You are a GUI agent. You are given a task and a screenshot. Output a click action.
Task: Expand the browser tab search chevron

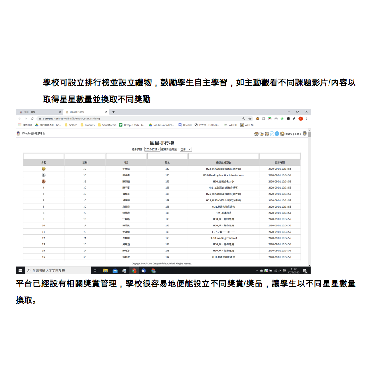click(113, 112)
